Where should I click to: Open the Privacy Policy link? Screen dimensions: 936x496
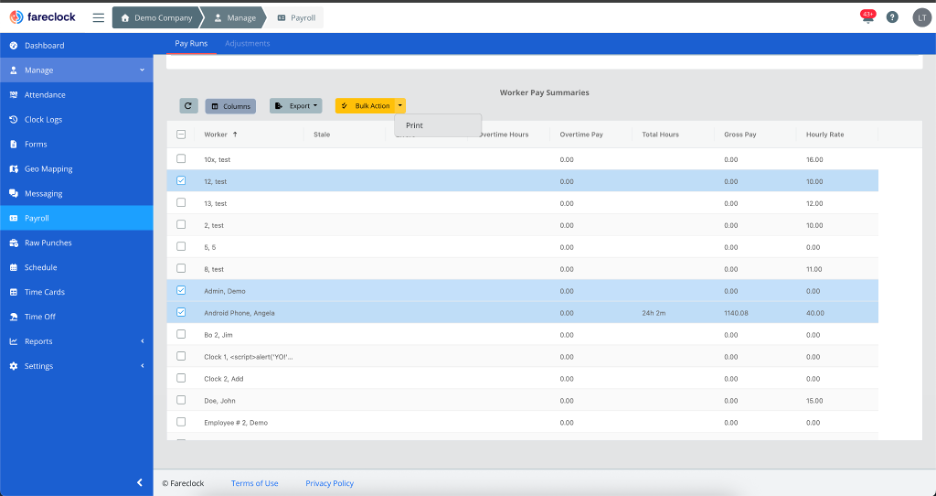330,483
